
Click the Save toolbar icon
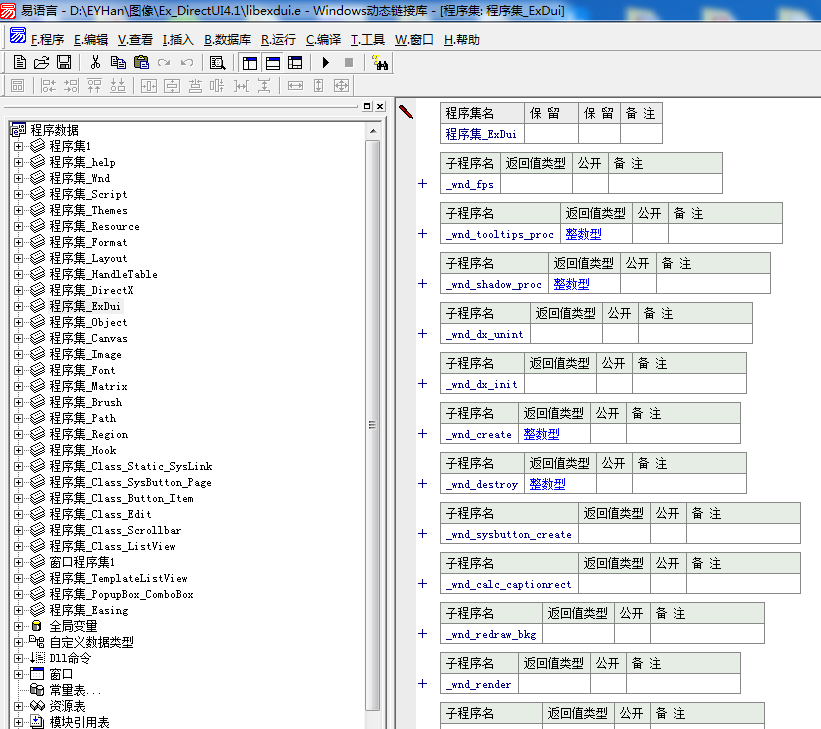pyautogui.click(x=64, y=63)
